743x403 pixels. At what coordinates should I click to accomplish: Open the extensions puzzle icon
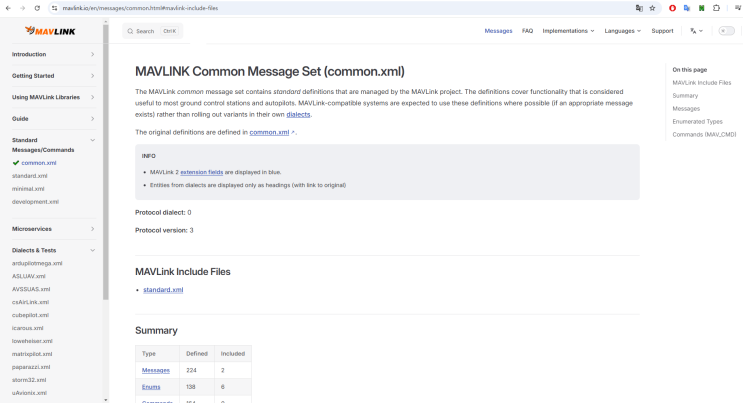tap(716, 8)
